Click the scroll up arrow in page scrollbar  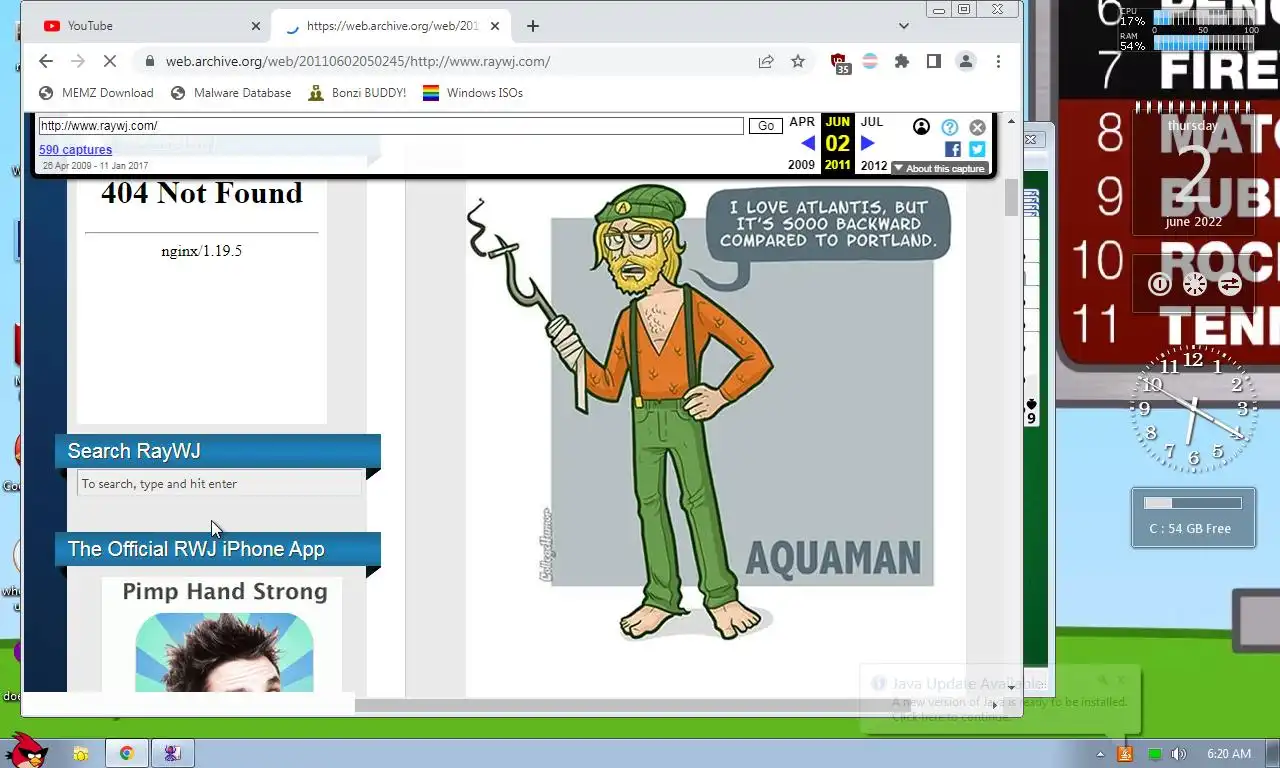pos(1011,121)
